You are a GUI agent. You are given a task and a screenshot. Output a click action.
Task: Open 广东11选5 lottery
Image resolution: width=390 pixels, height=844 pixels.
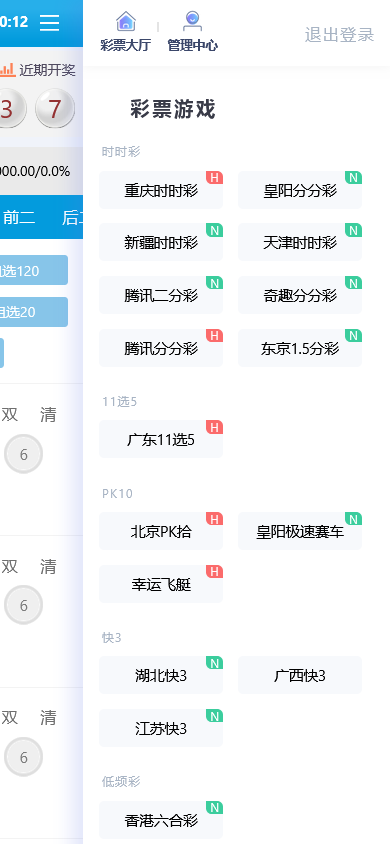[161, 440]
